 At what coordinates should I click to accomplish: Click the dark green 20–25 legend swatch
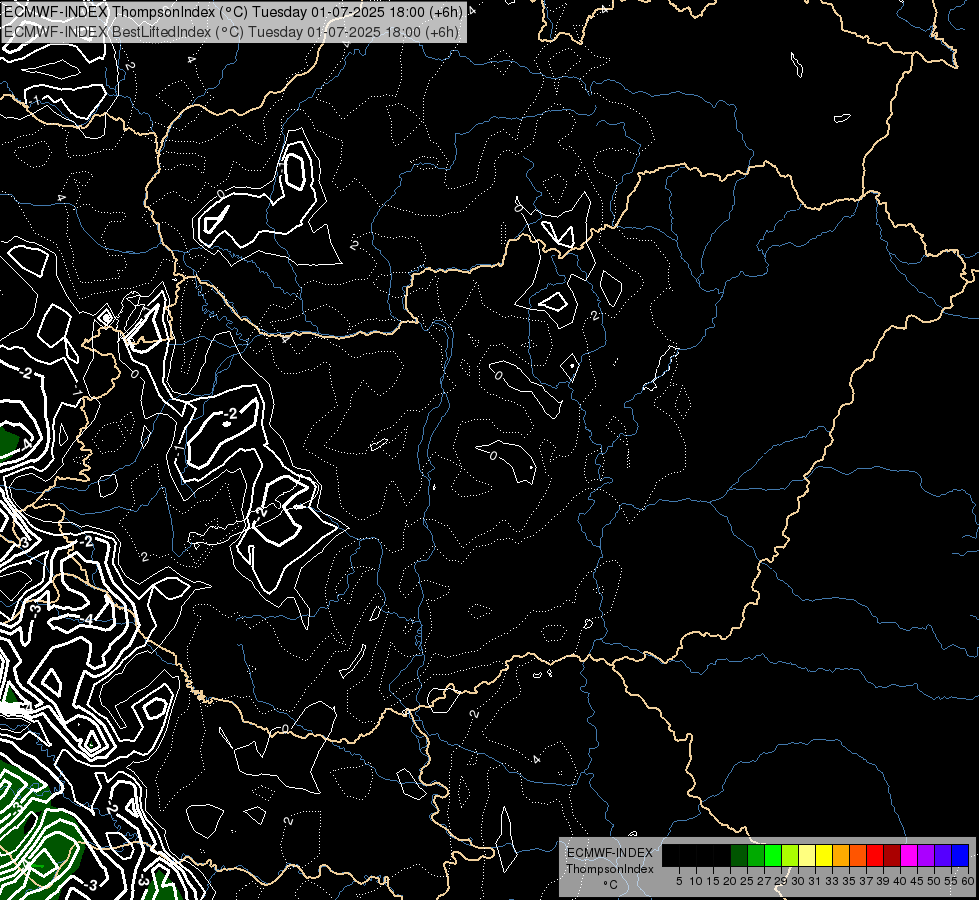click(x=739, y=855)
